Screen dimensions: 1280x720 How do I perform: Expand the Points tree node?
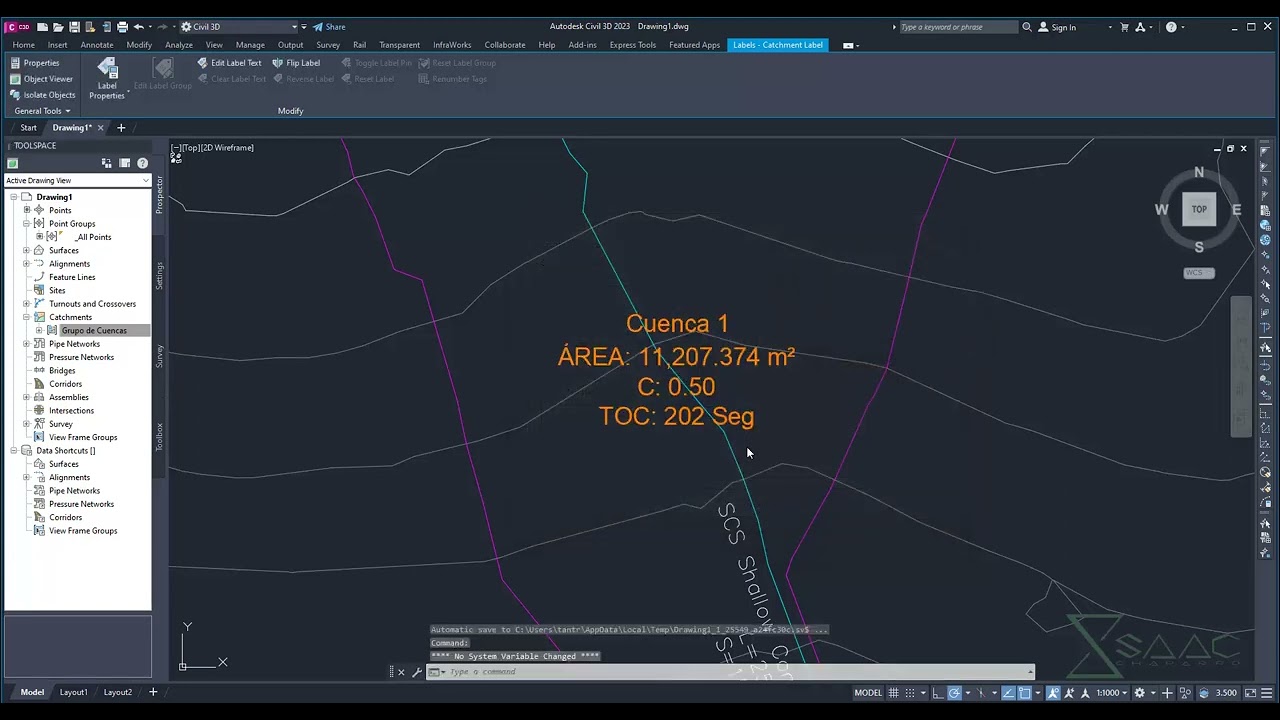click(27, 210)
